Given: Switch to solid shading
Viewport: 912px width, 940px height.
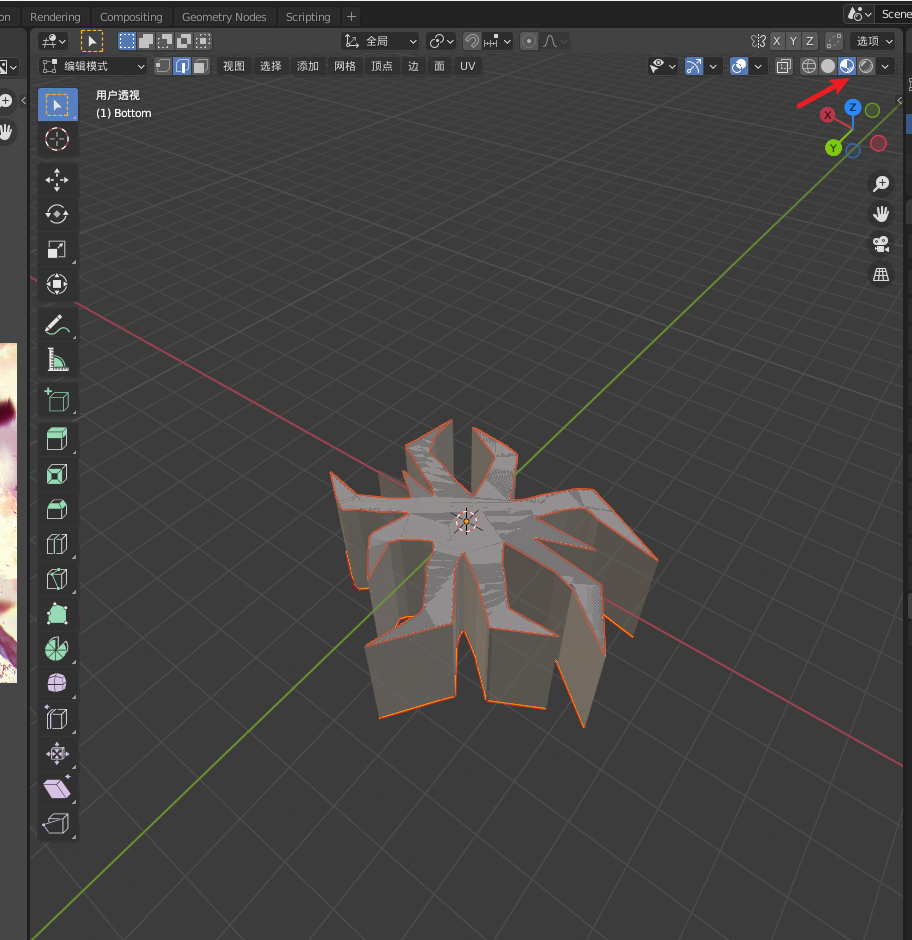Looking at the screenshot, I should (x=827, y=66).
